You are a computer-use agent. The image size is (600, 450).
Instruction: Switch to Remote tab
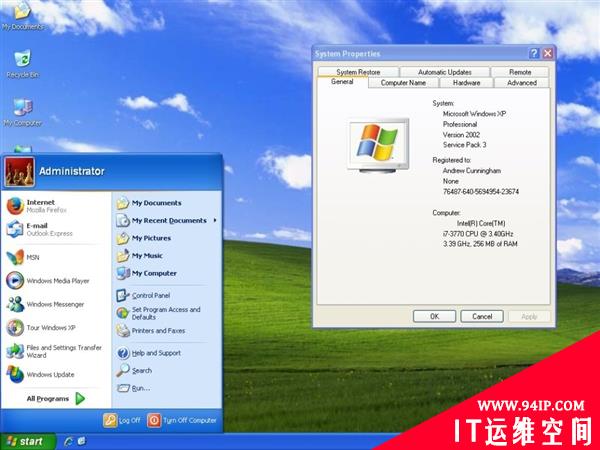point(520,72)
